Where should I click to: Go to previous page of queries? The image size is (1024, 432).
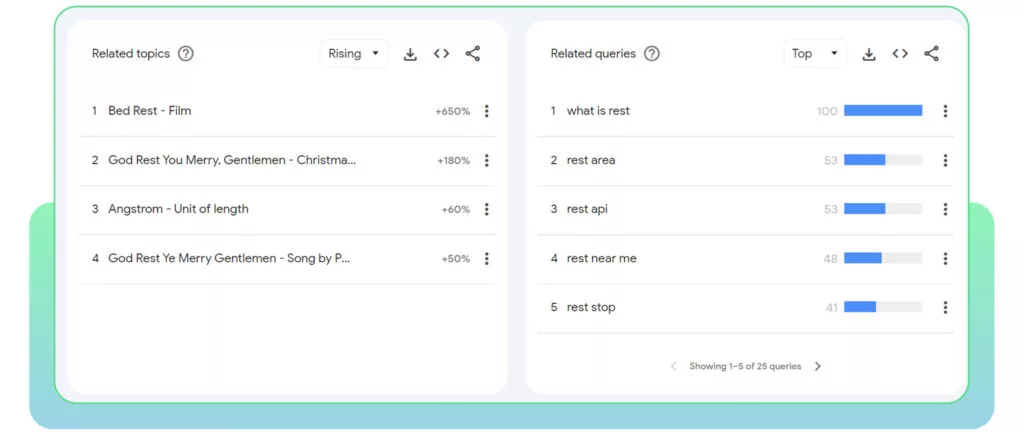(673, 366)
